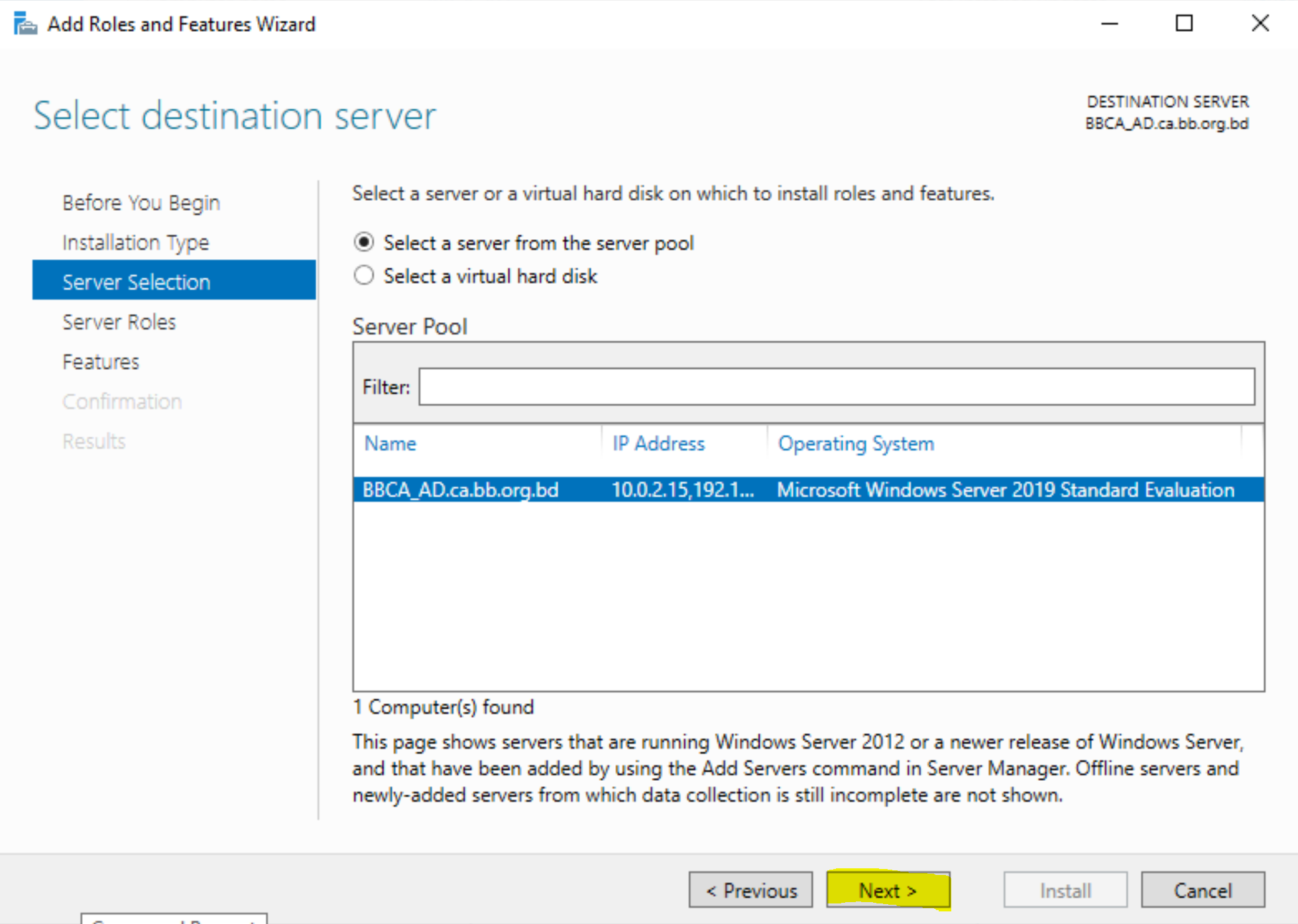Click the Filter text field

(837, 386)
